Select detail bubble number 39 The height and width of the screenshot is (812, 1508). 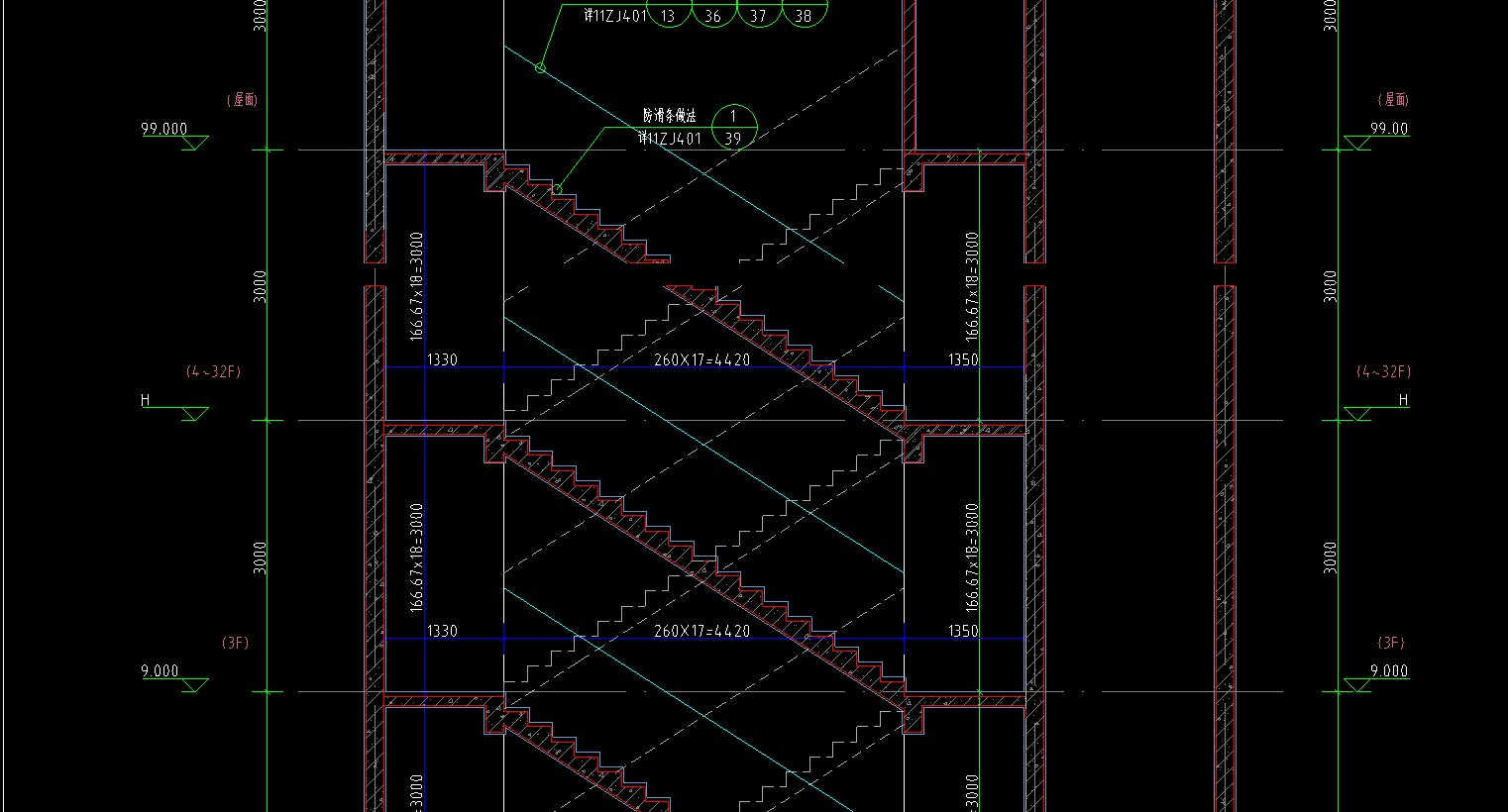coord(733,139)
